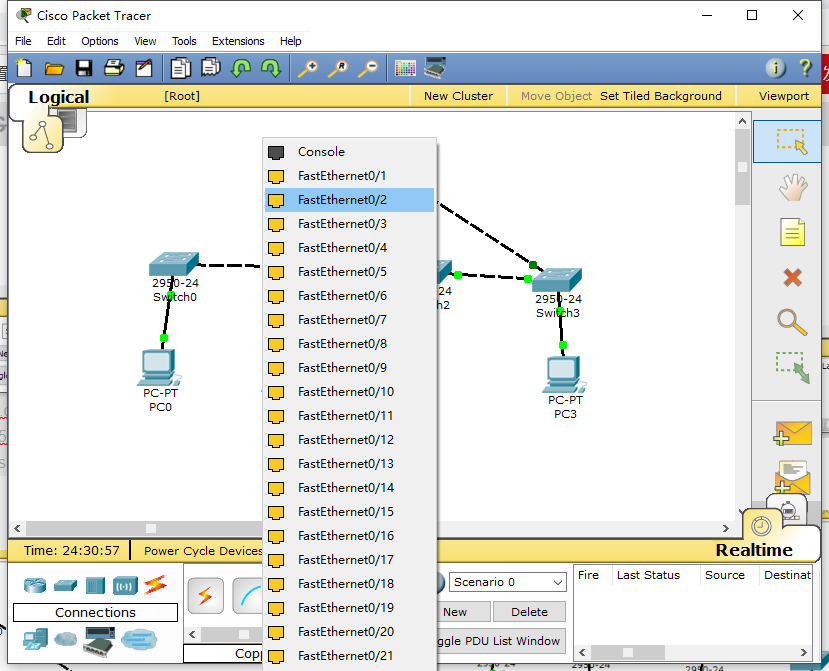Select WAN Emulation cloud icon

click(x=66, y=639)
